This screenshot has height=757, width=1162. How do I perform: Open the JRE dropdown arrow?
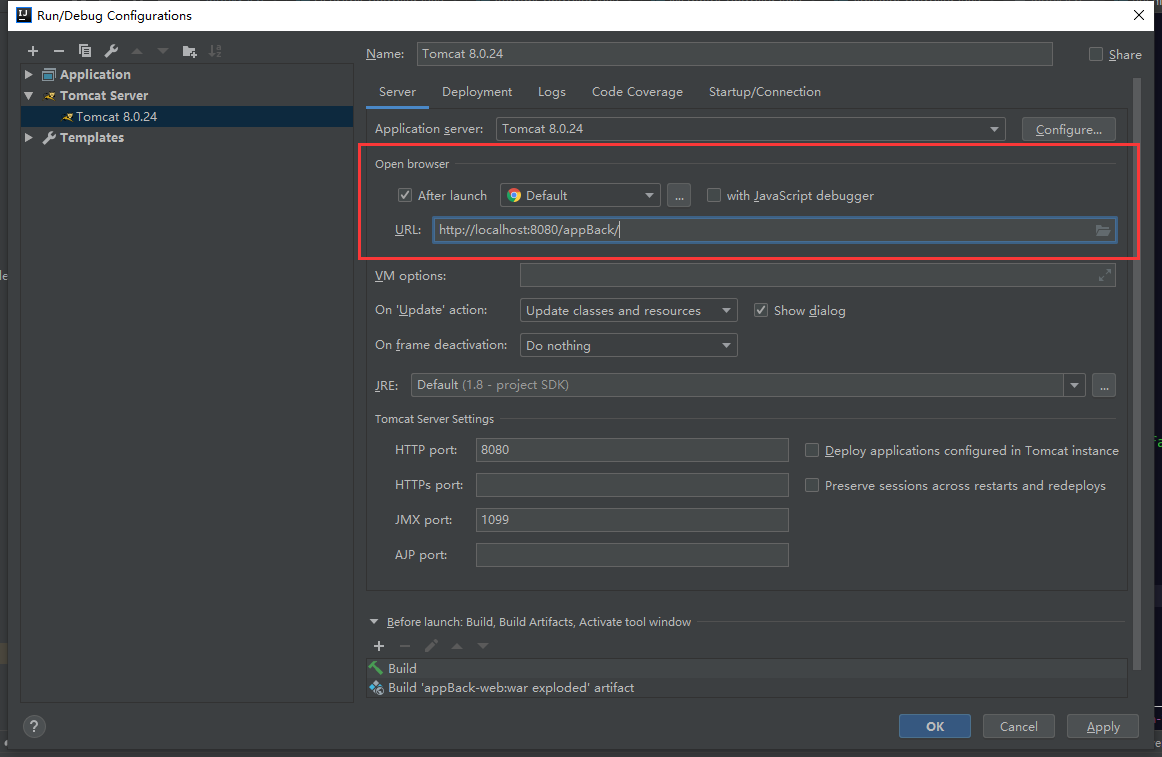[x=1075, y=385]
